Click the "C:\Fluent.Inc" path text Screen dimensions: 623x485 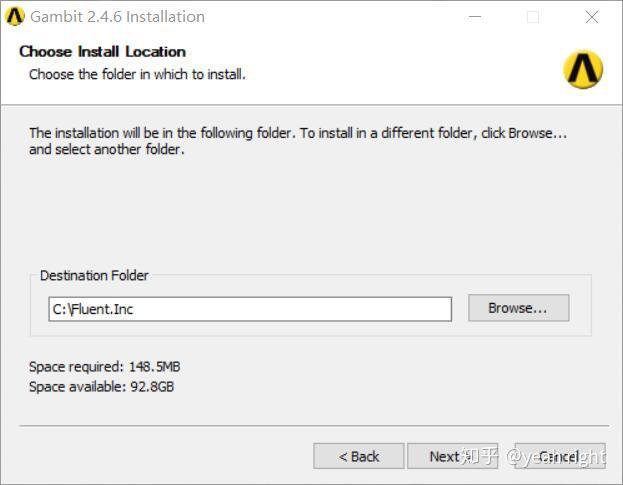click(92, 309)
